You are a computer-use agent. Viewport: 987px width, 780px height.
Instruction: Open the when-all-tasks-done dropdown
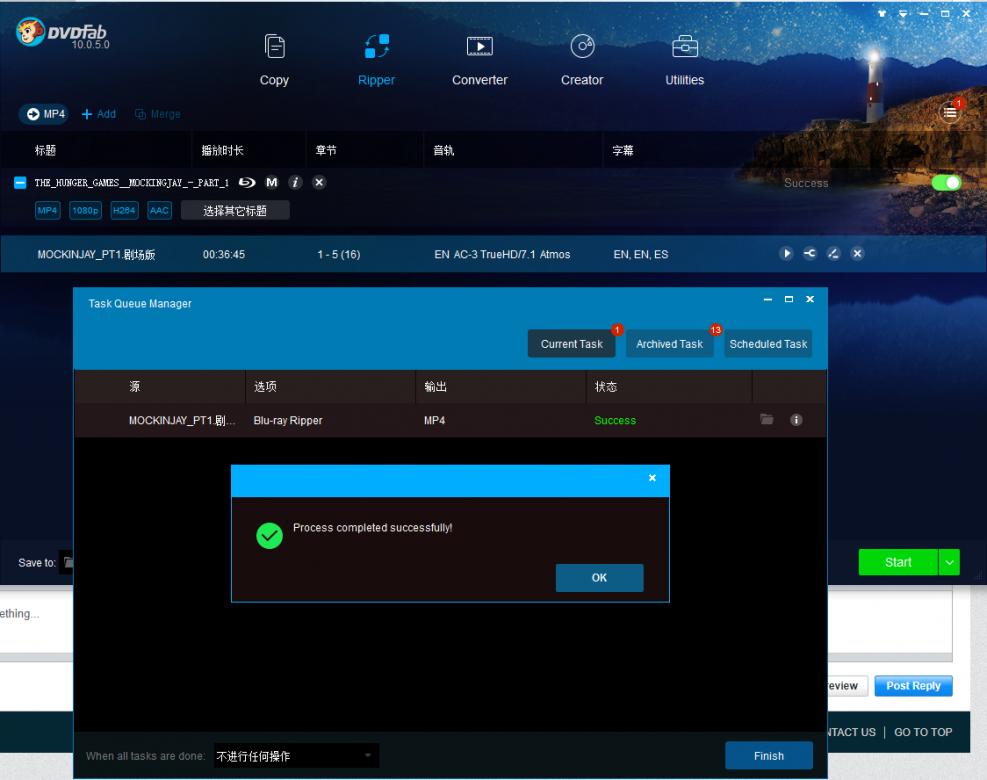click(296, 756)
